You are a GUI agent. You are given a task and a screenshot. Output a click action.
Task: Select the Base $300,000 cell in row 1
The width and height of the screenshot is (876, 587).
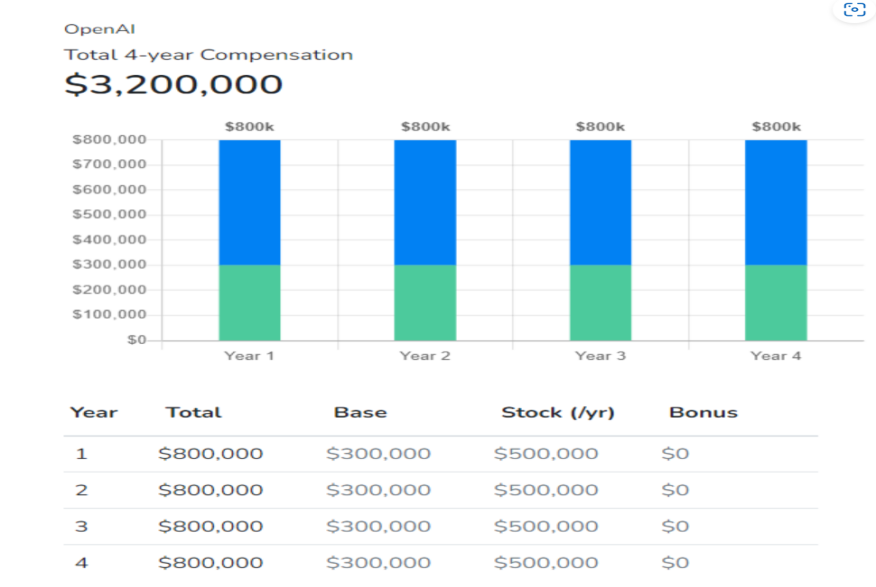pyautogui.click(x=378, y=454)
